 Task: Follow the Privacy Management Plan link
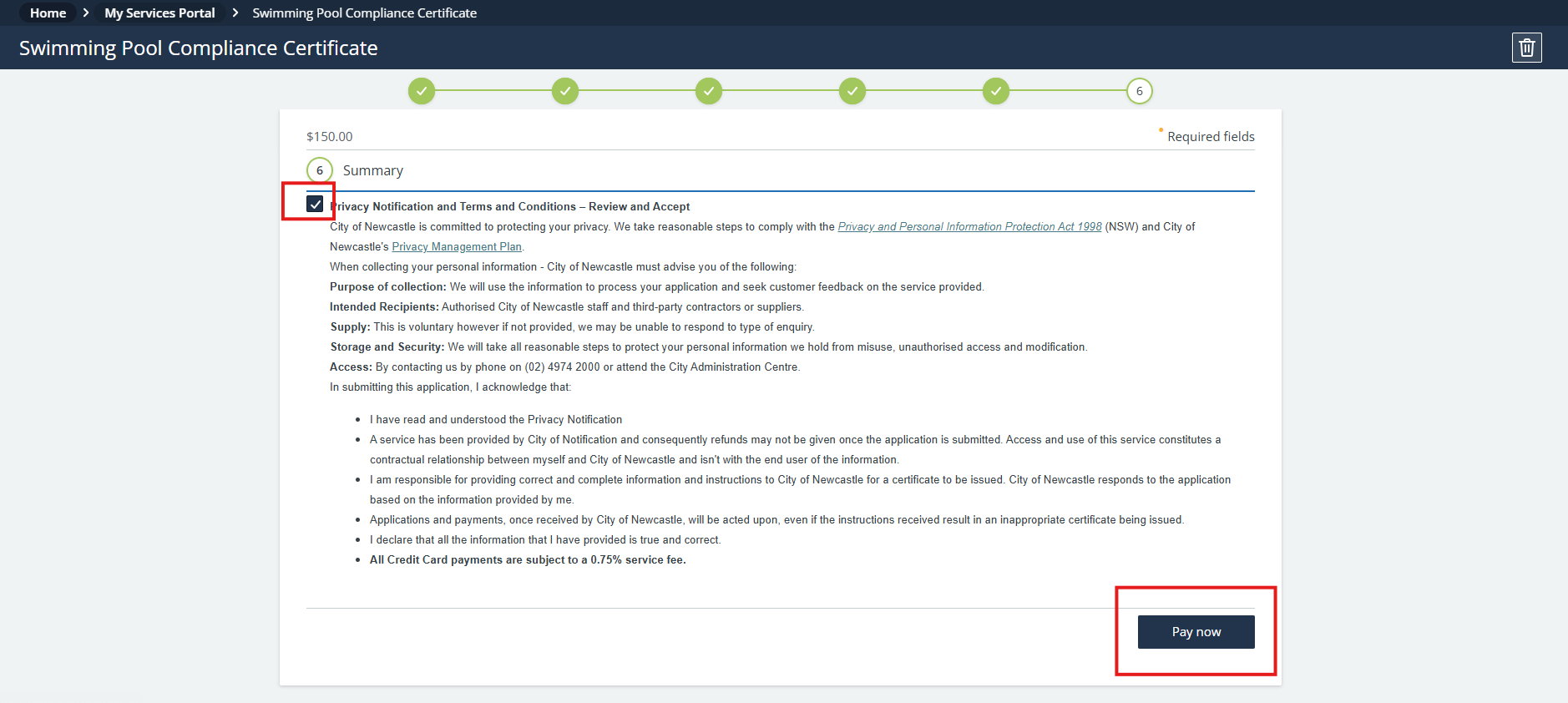[457, 247]
